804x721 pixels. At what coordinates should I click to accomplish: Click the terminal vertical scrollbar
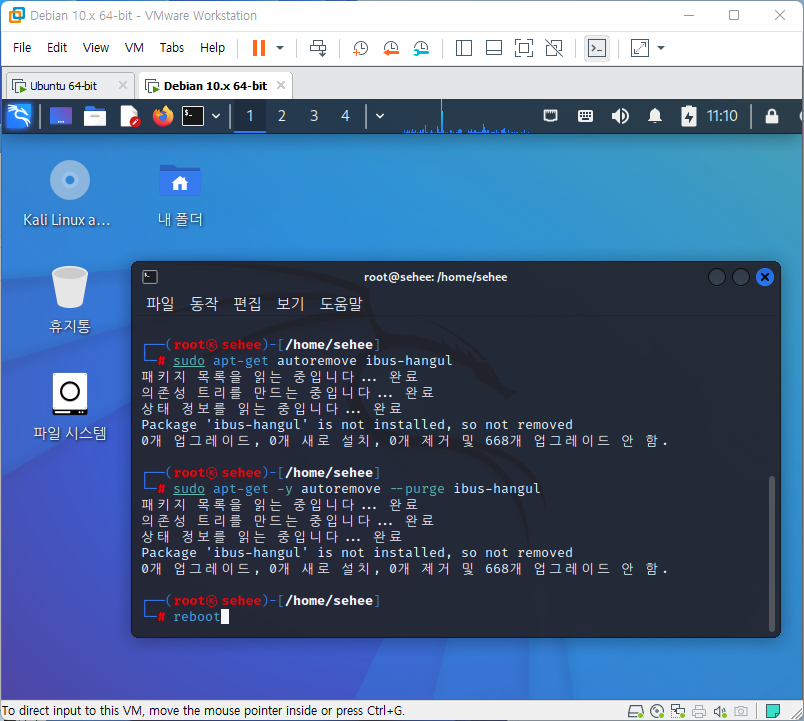tap(772, 554)
